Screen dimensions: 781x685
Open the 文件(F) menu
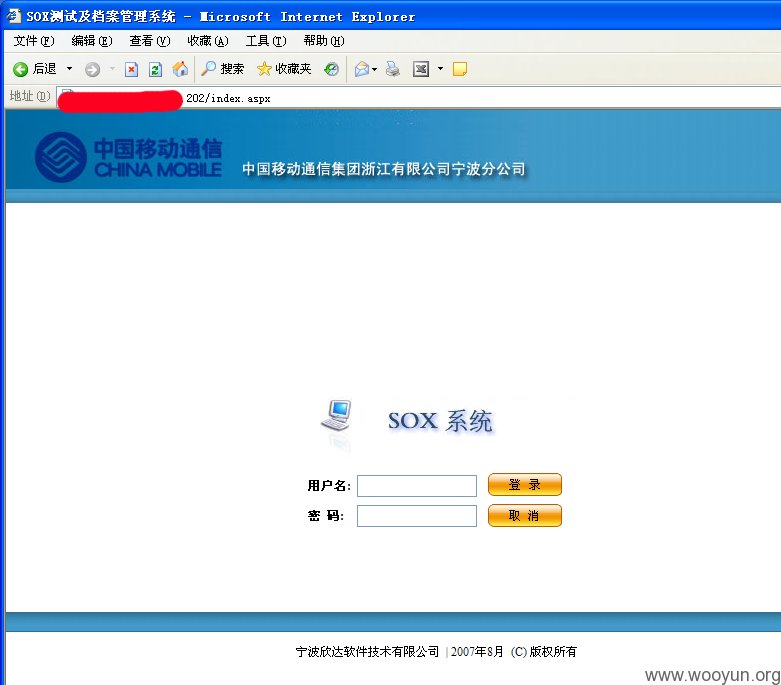(33, 41)
